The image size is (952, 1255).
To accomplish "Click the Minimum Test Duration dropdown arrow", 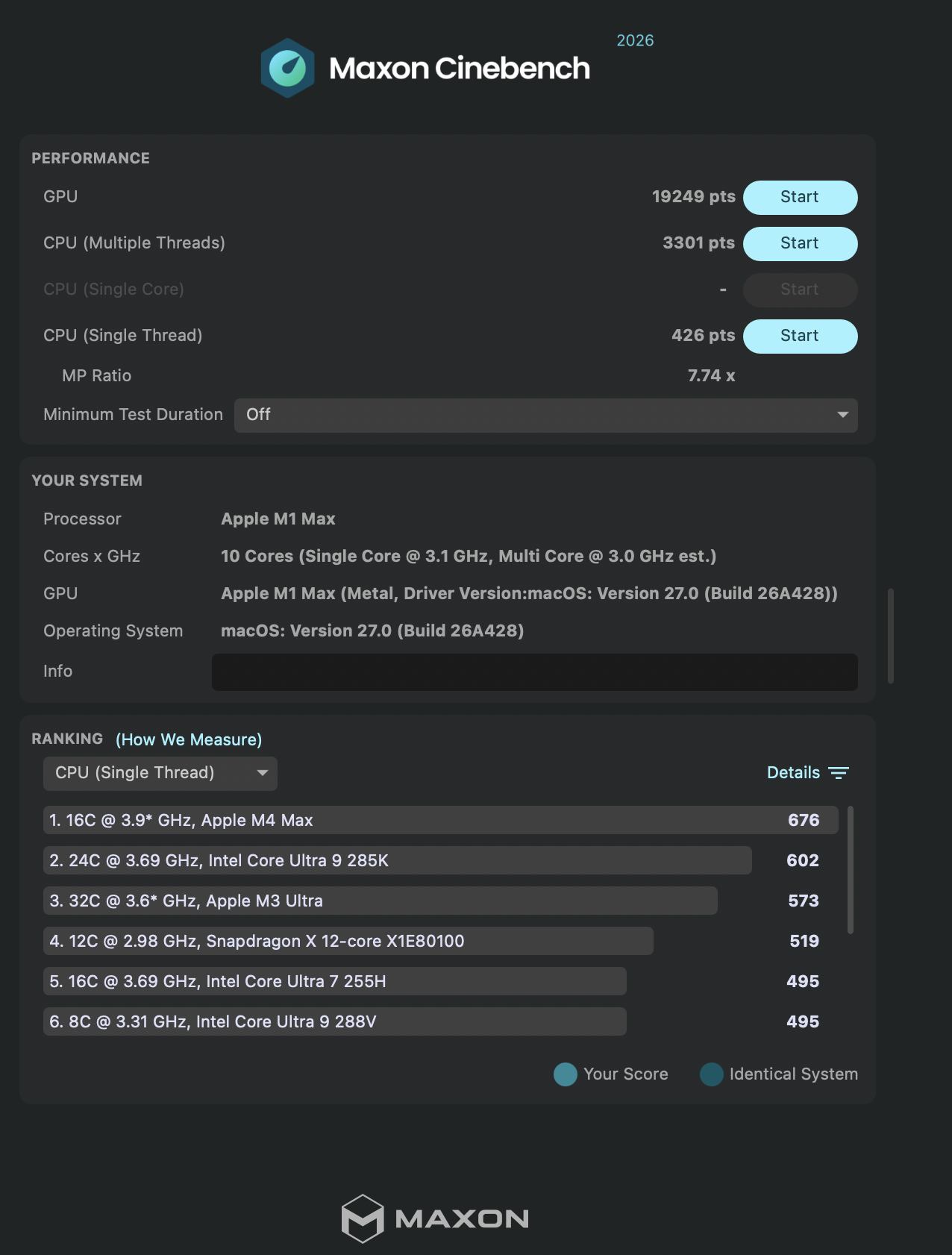I will pyautogui.click(x=842, y=415).
